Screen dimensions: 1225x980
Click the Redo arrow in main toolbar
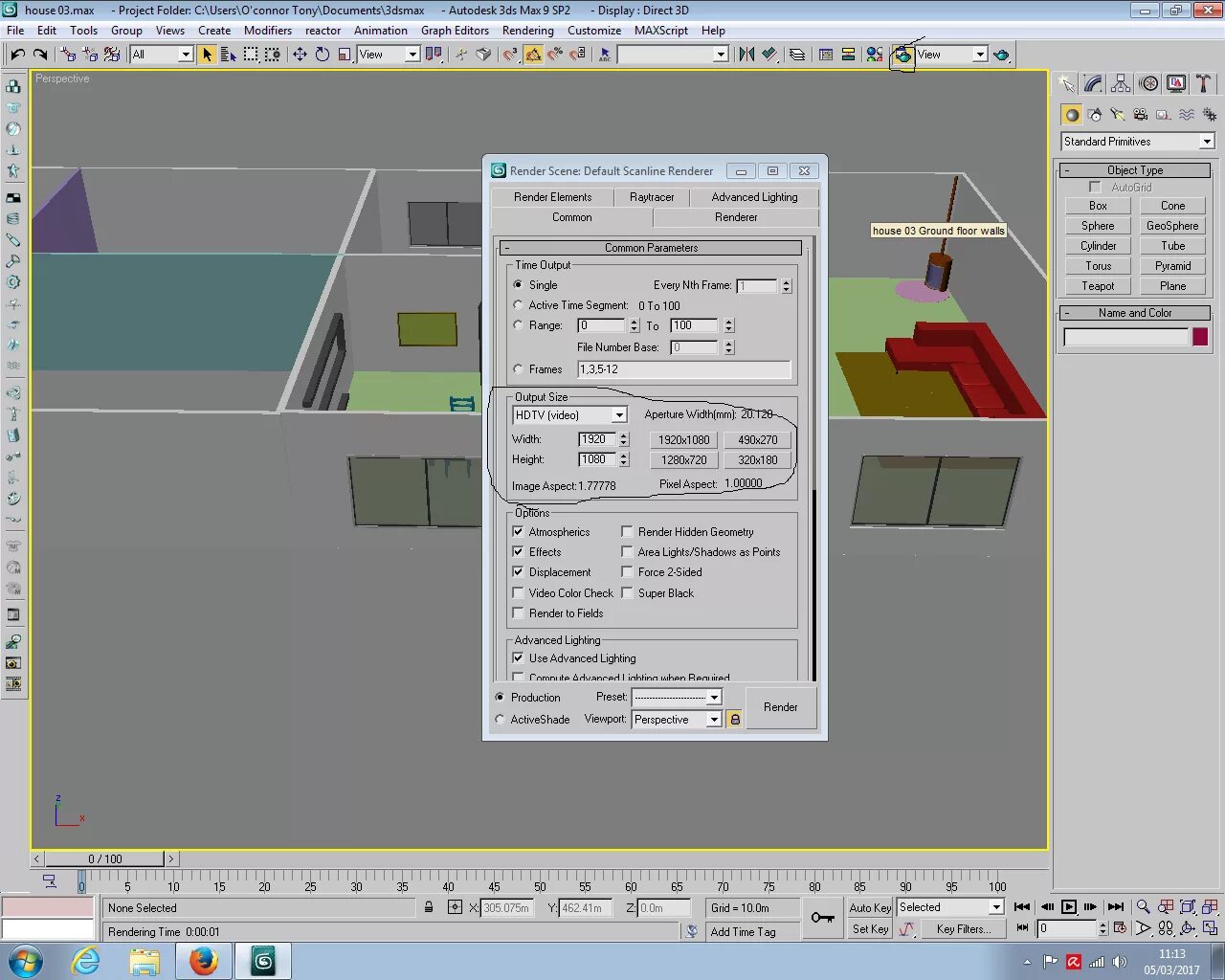(40, 55)
